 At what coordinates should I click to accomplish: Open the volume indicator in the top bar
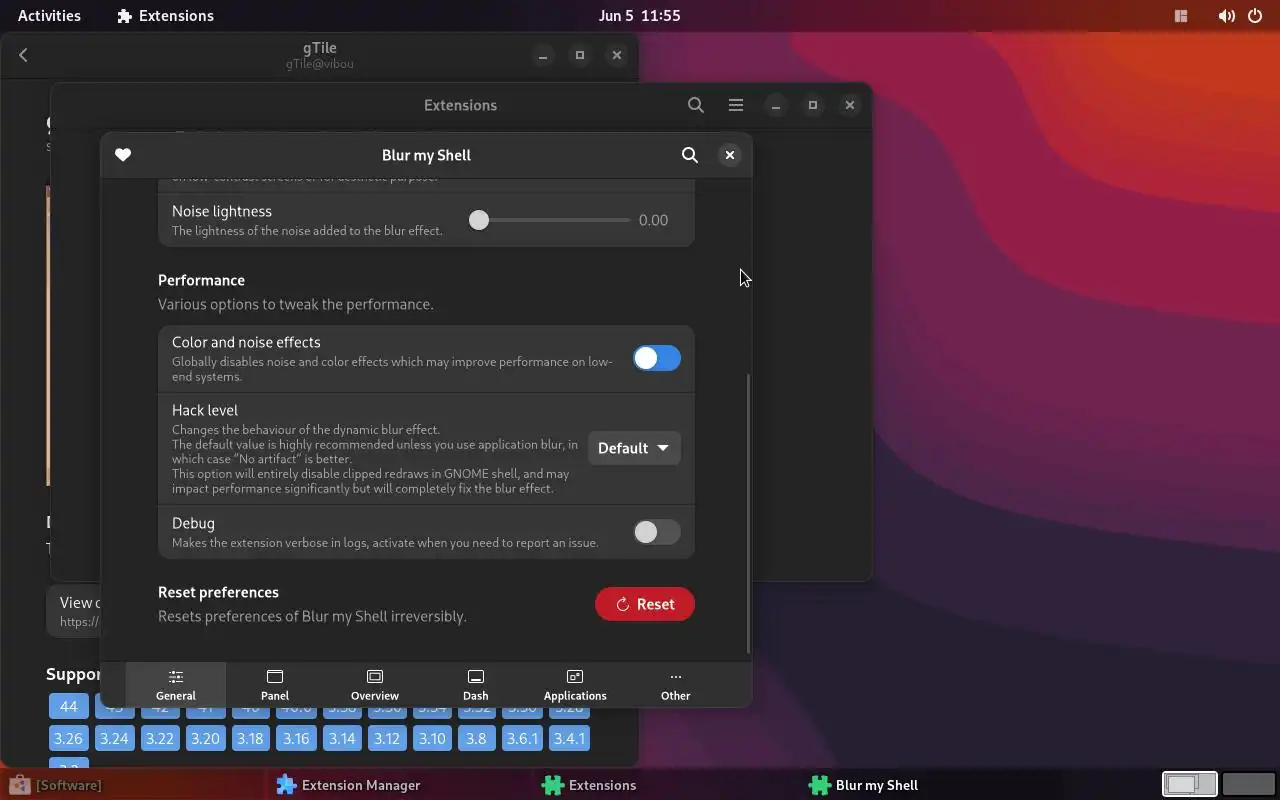click(1226, 16)
